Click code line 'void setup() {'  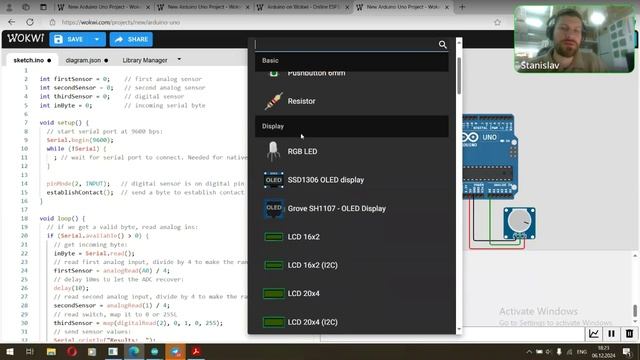point(64,122)
